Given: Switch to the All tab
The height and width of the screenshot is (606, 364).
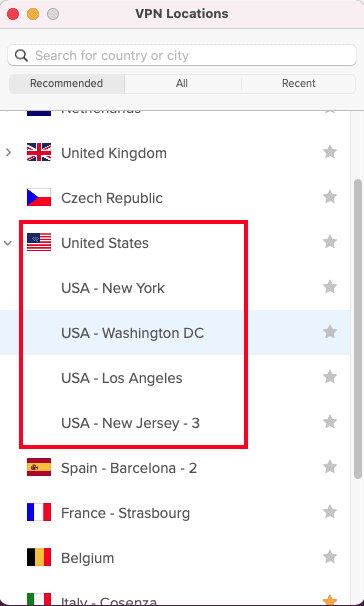Looking at the screenshot, I should pos(182,83).
